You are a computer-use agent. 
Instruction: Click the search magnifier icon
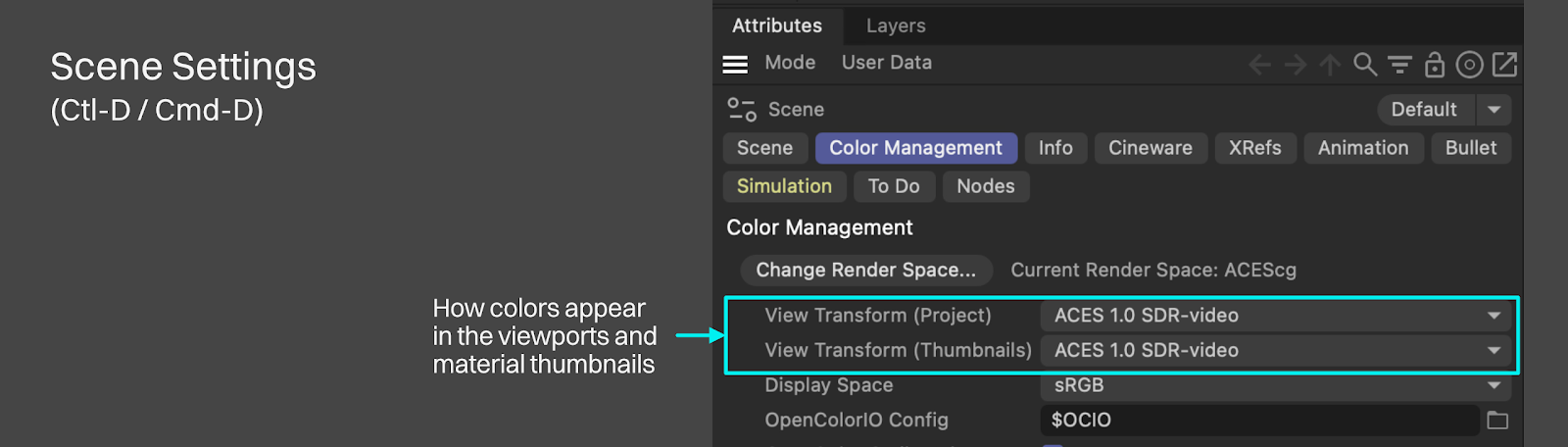click(1364, 65)
